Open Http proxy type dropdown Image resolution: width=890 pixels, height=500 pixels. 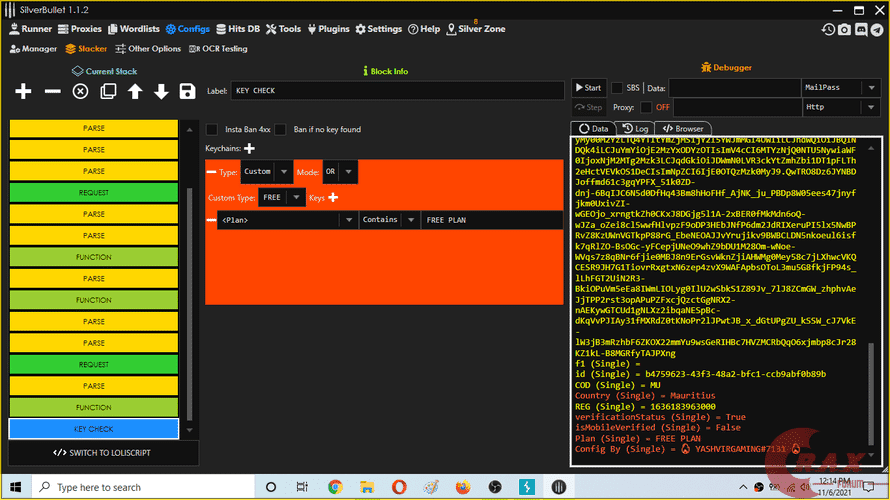841,107
